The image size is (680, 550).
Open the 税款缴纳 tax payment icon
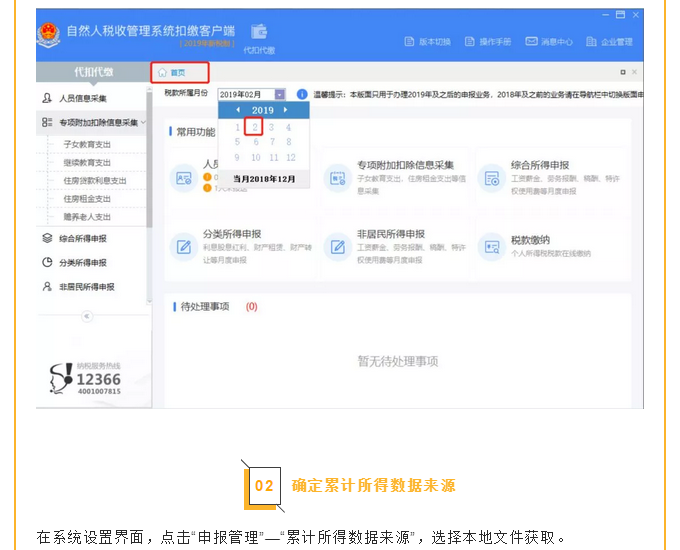click(491, 246)
